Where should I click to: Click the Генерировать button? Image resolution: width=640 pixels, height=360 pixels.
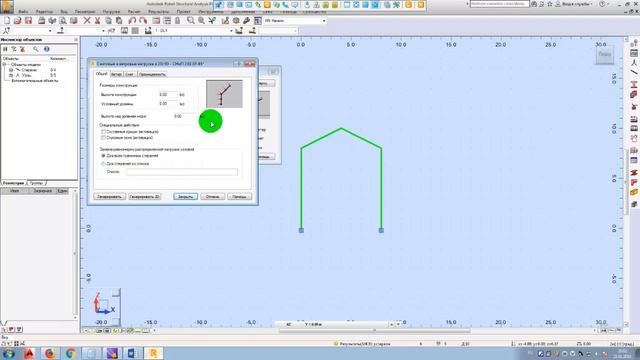click(x=109, y=197)
